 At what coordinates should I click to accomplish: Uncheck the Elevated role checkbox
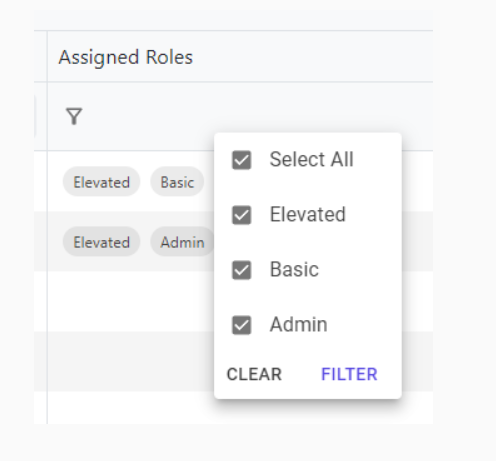click(x=241, y=215)
